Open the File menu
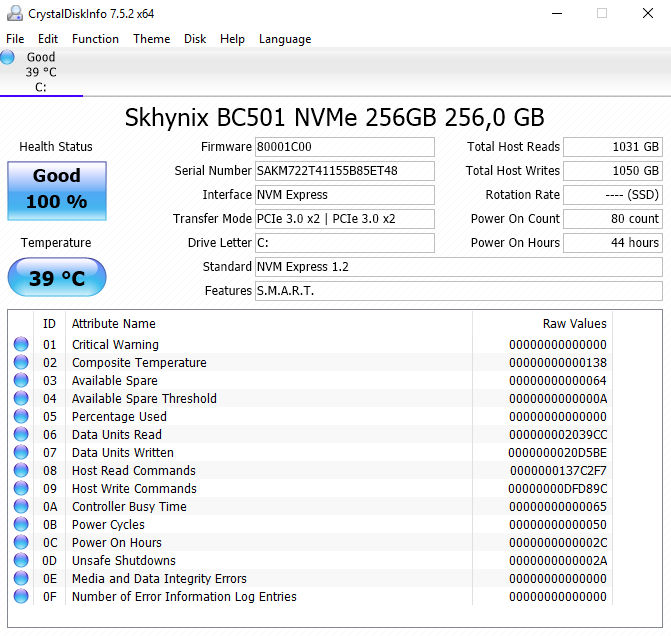The image size is (671, 636). pyautogui.click(x=15, y=39)
